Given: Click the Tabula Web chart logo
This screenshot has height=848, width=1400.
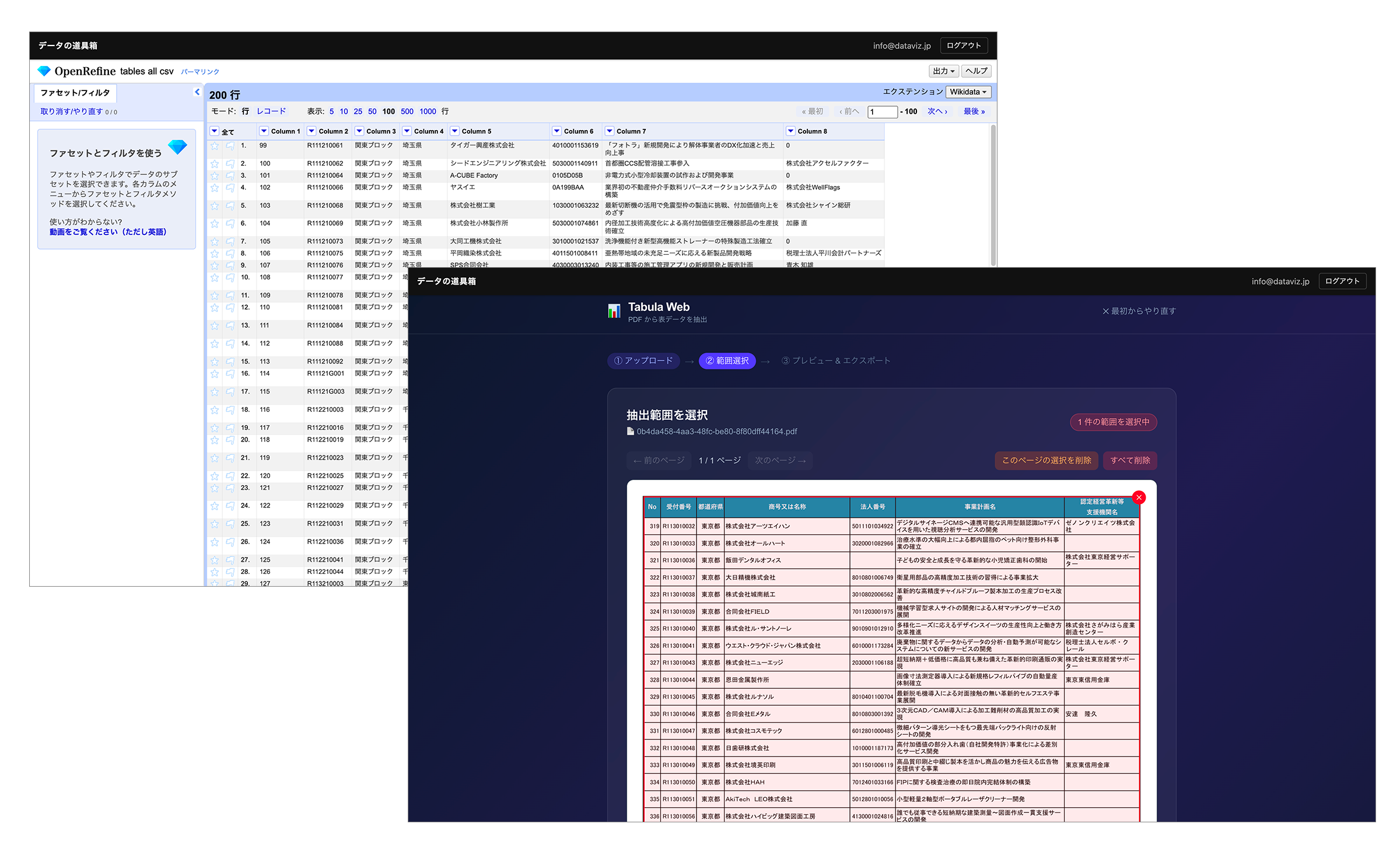Looking at the screenshot, I should coord(614,311).
